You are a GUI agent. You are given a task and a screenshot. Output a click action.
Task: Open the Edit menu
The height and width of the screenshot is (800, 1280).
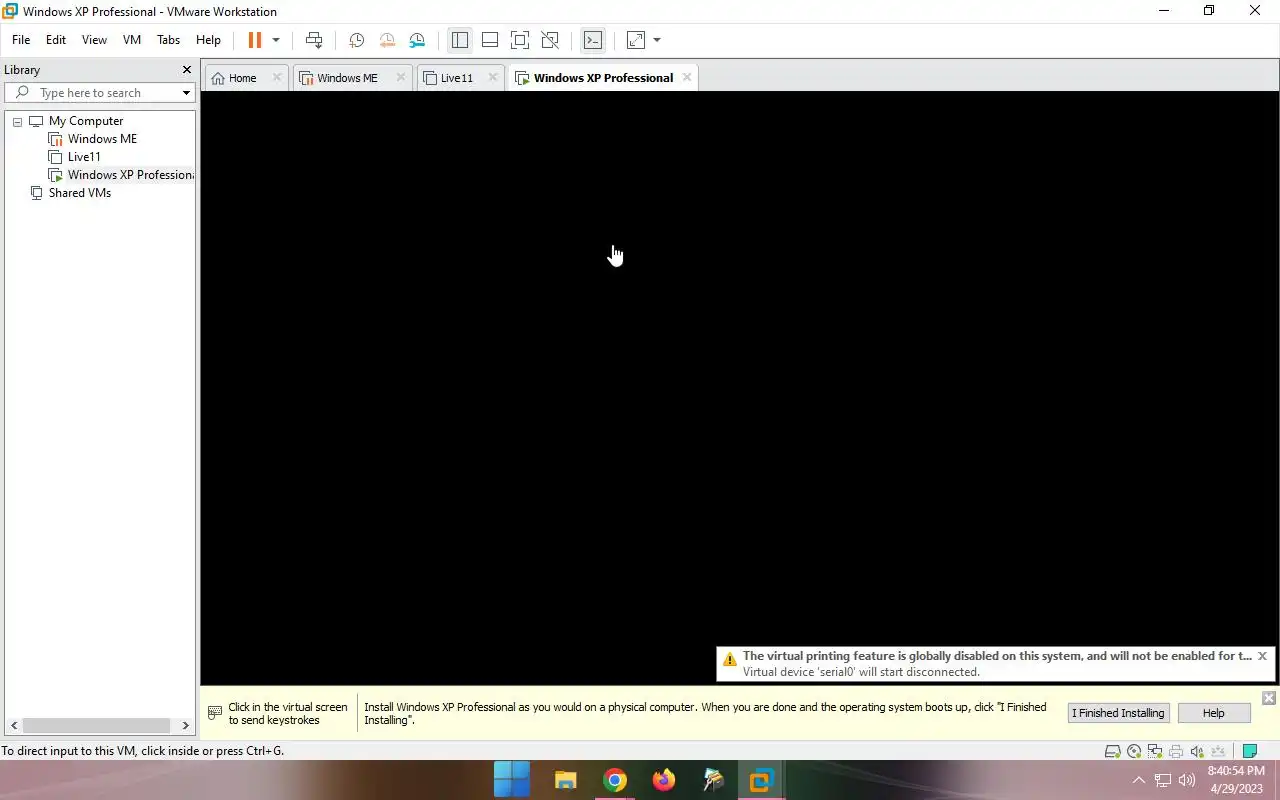point(56,40)
